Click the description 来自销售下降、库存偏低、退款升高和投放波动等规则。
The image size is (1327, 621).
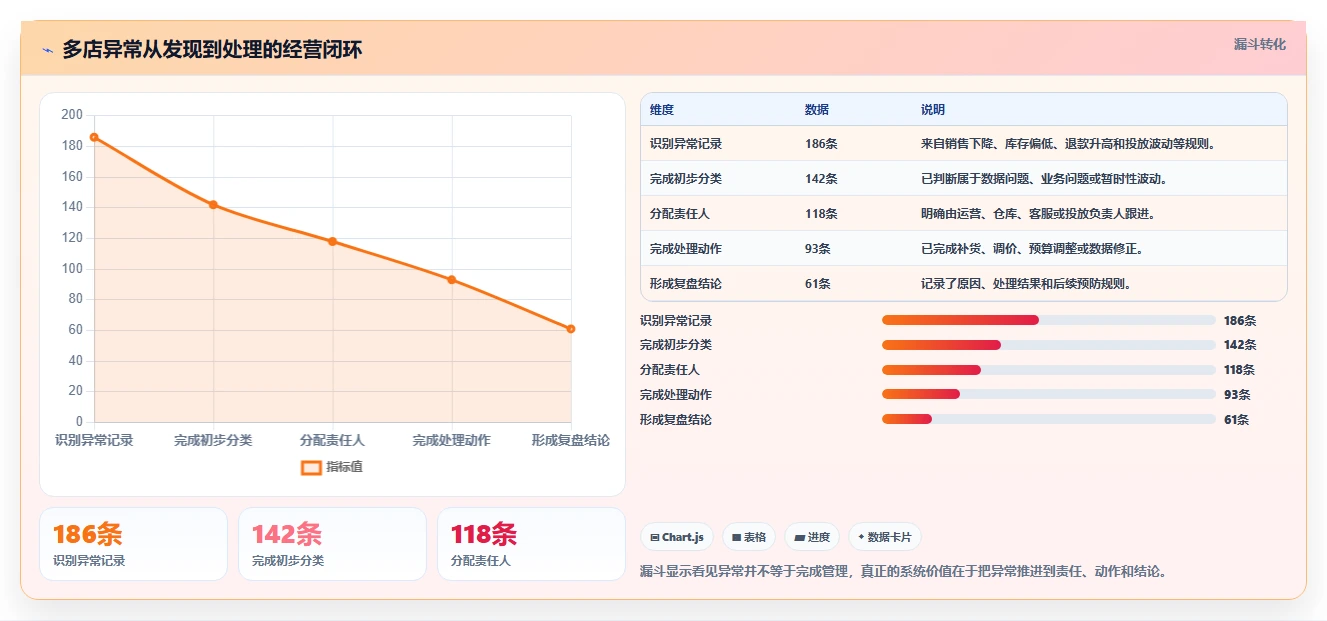click(1071, 144)
